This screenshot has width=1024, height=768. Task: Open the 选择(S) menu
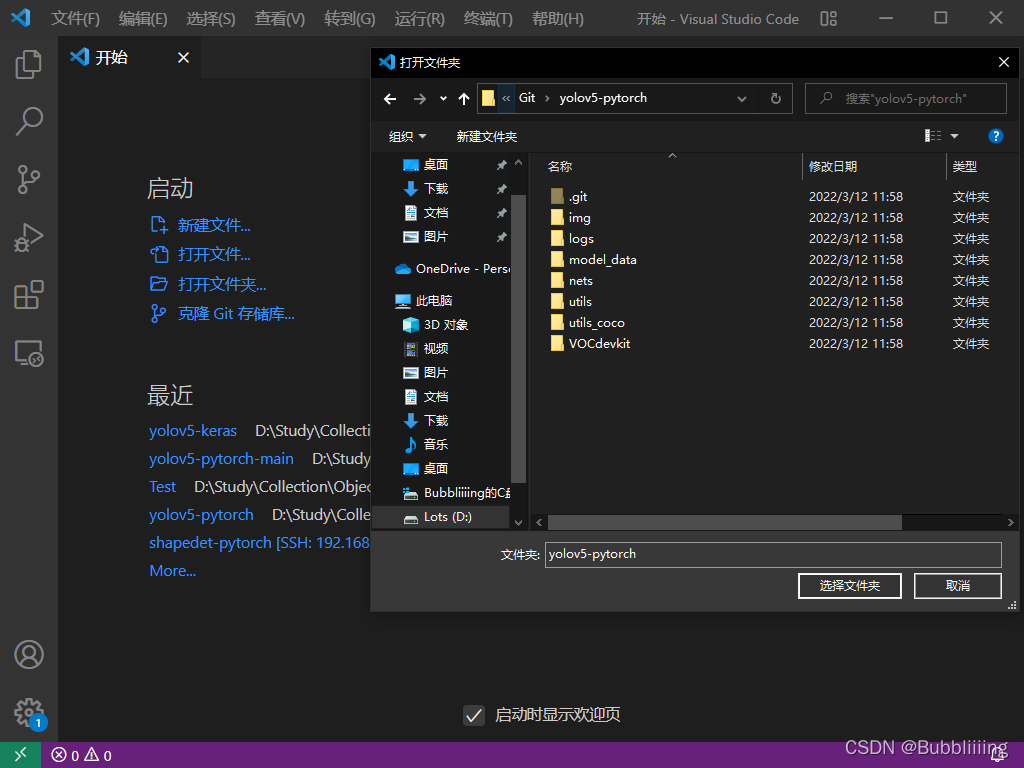click(210, 18)
